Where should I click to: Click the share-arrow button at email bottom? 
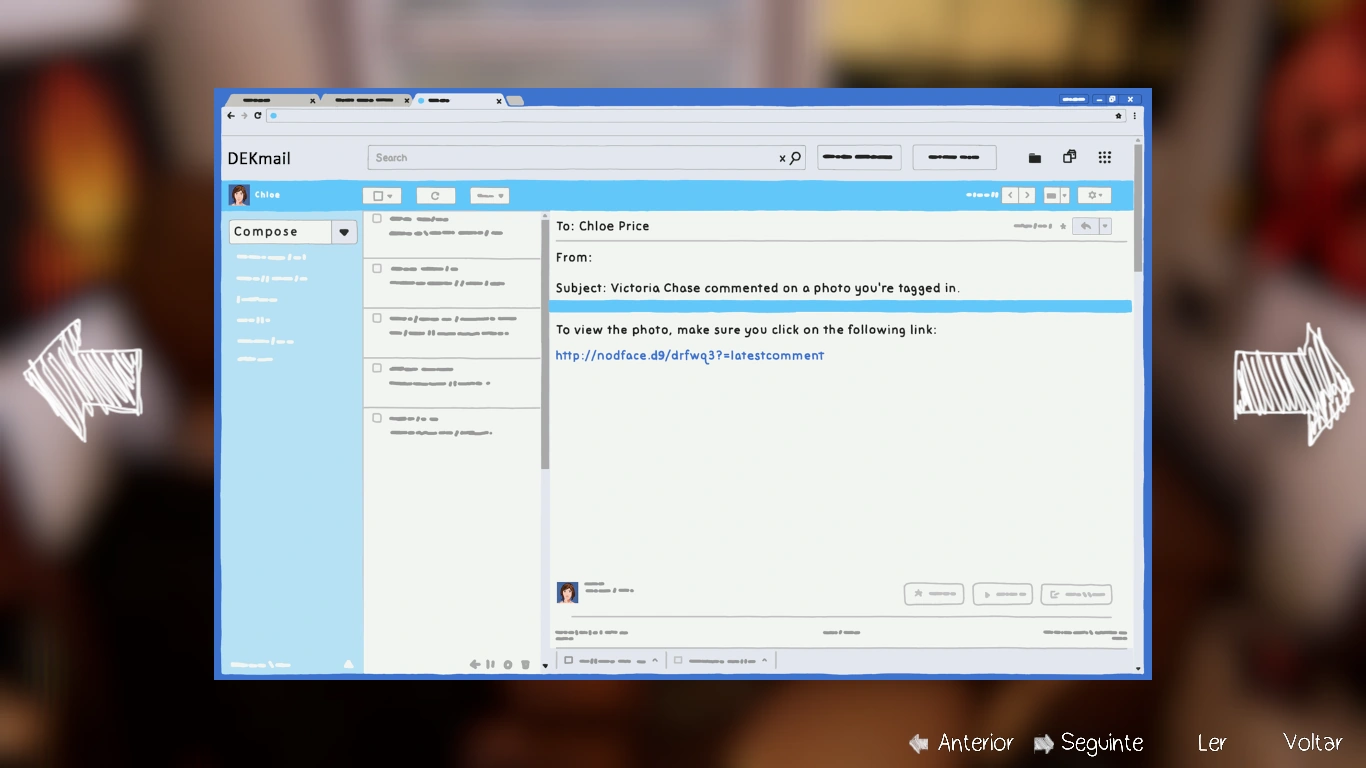[1076, 594]
